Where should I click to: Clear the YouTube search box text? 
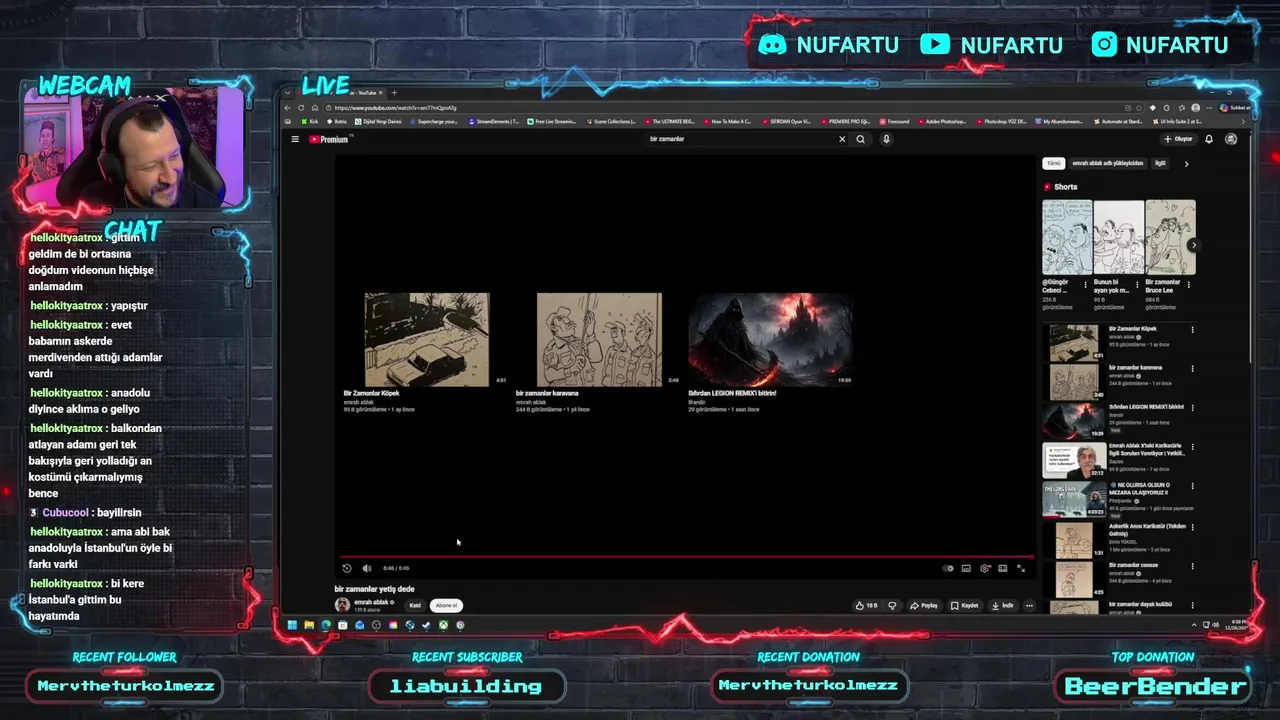click(x=842, y=139)
